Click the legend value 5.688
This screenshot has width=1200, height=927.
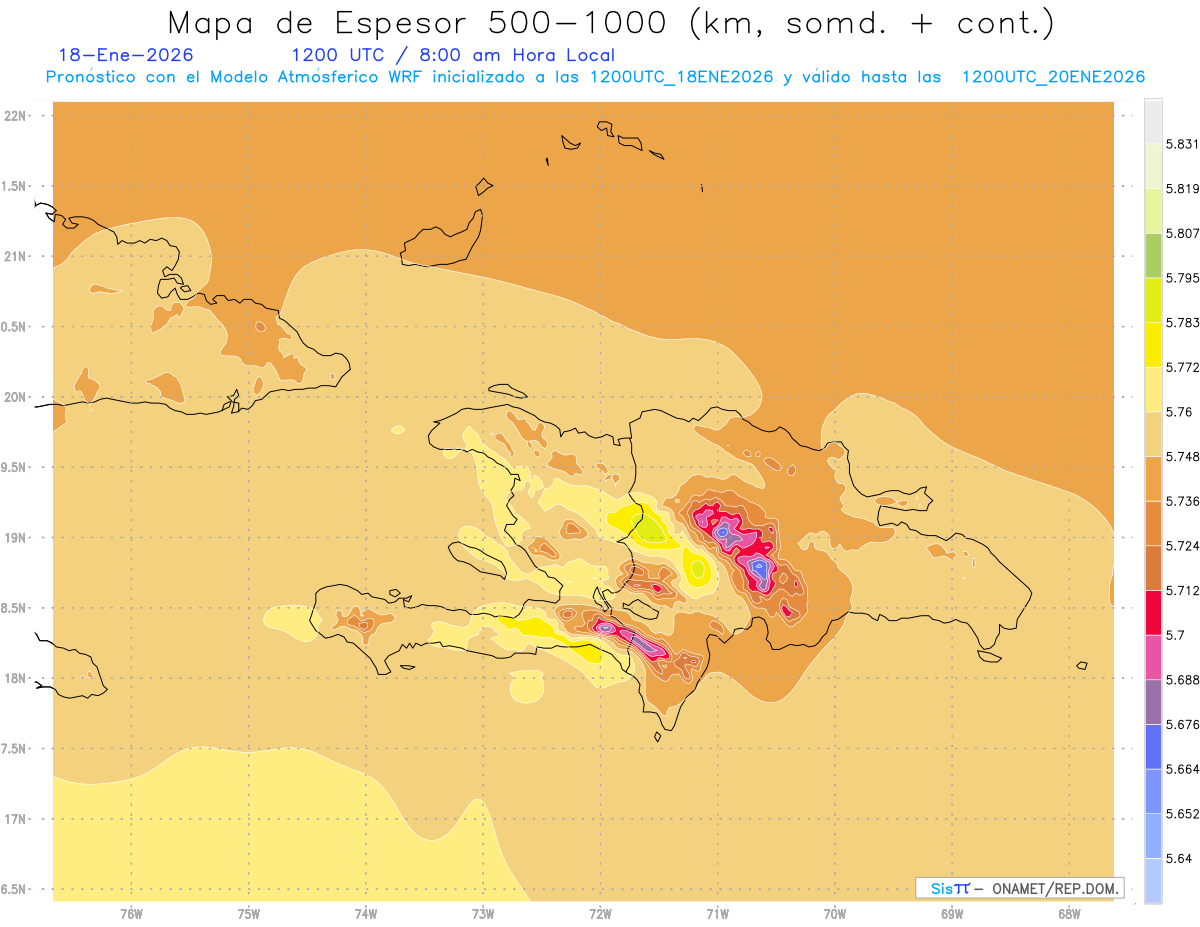tap(1182, 680)
